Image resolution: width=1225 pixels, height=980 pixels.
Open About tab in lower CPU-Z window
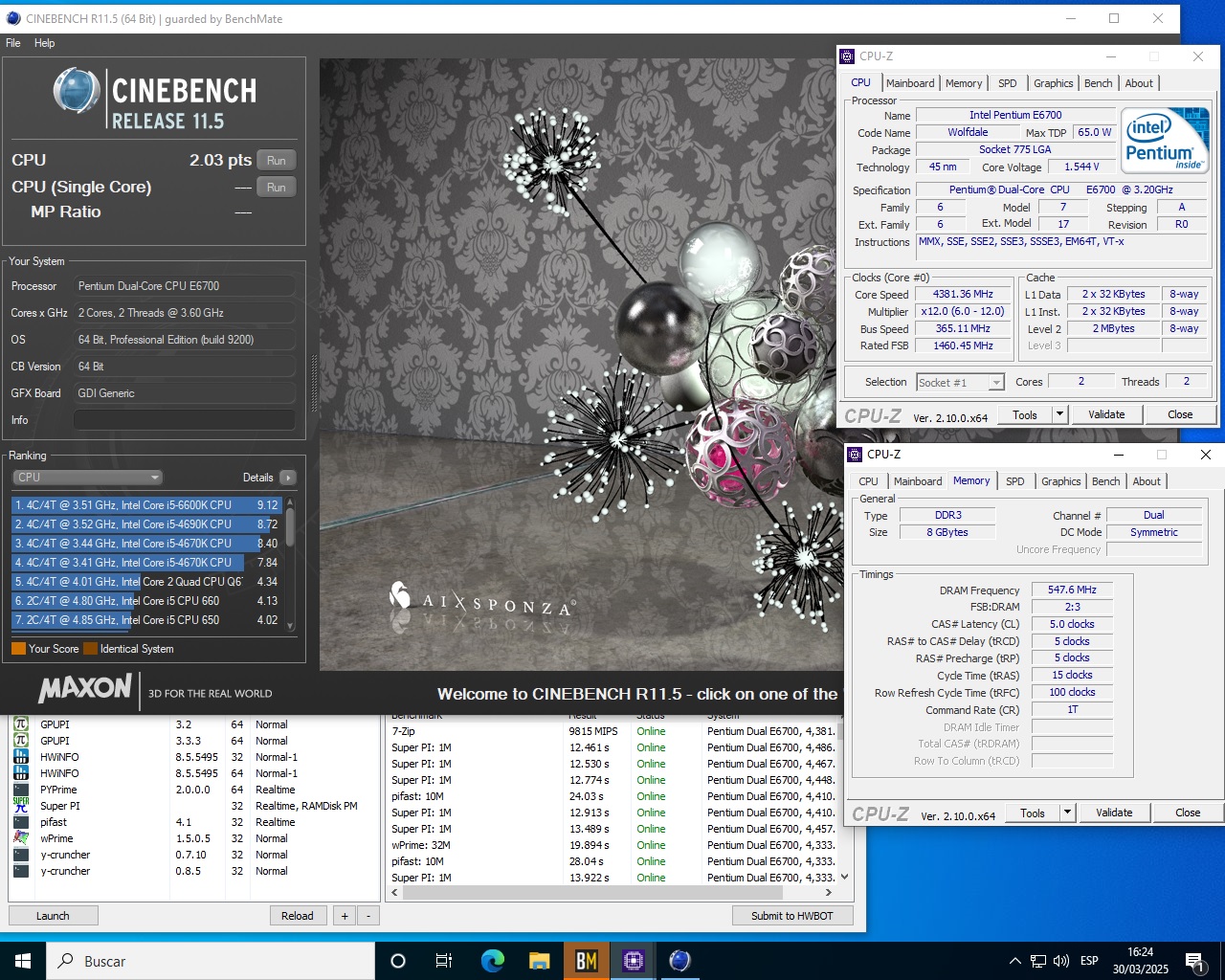pos(1147,481)
